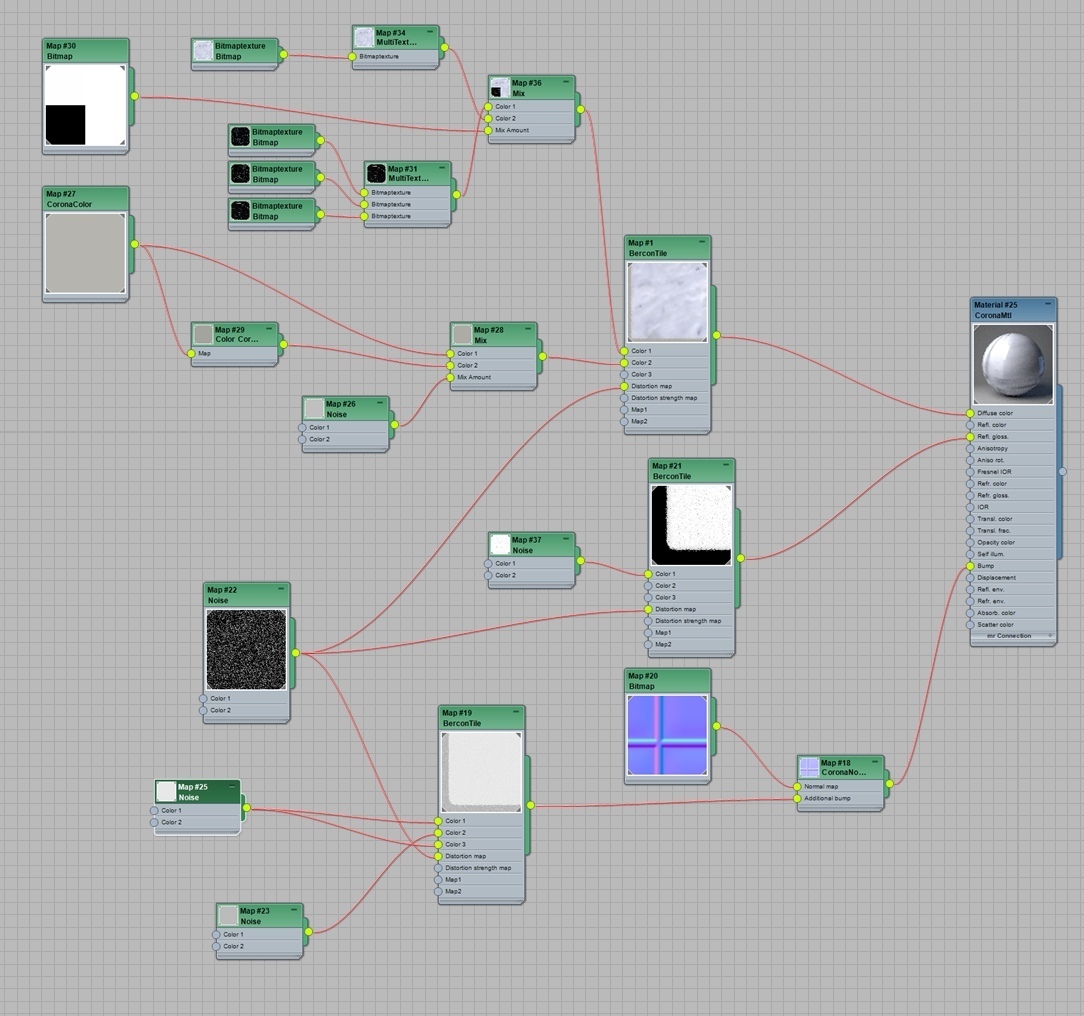Viewport: 1084px width, 1016px height.
Task: Click the Map #27 CoronaColor gray swatch
Action: click(x=85, y=254)
